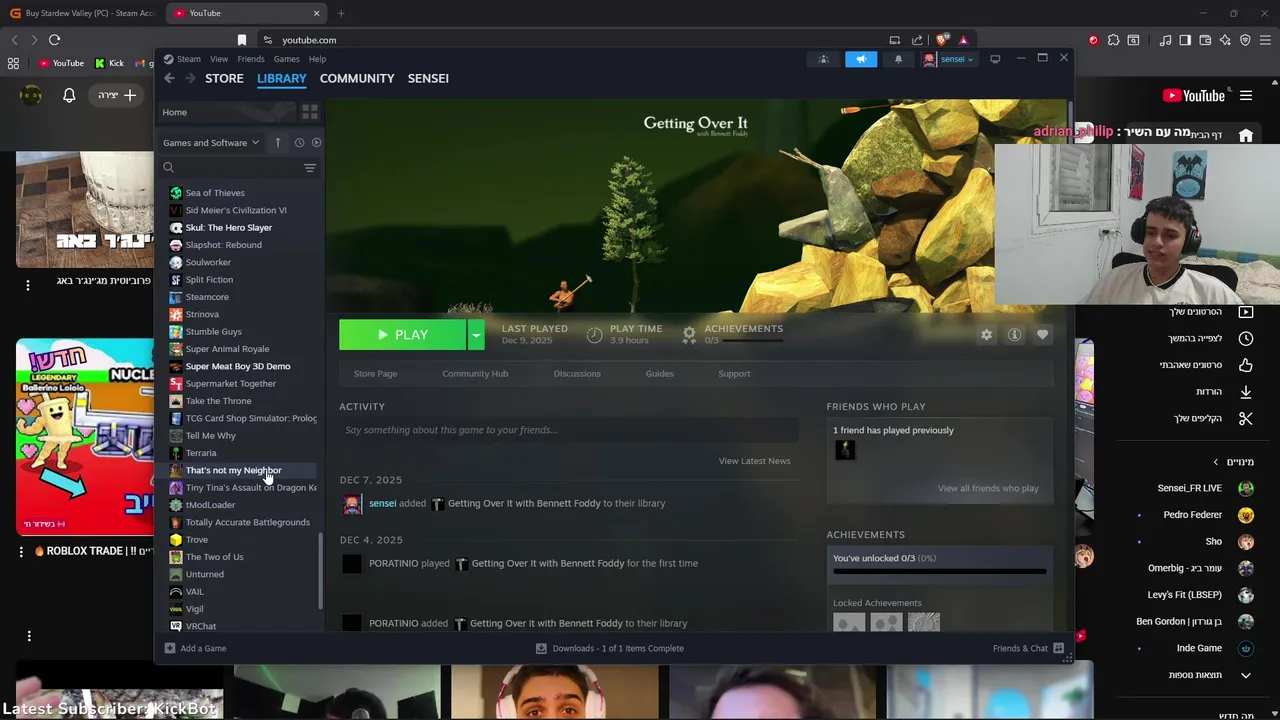
Task: Click View Latest News
Action: tap(754, 461)
